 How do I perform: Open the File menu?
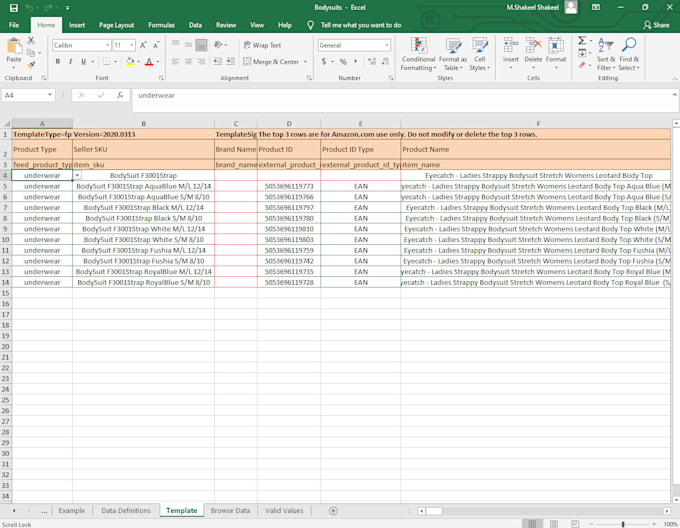click(x=14, y=25)
